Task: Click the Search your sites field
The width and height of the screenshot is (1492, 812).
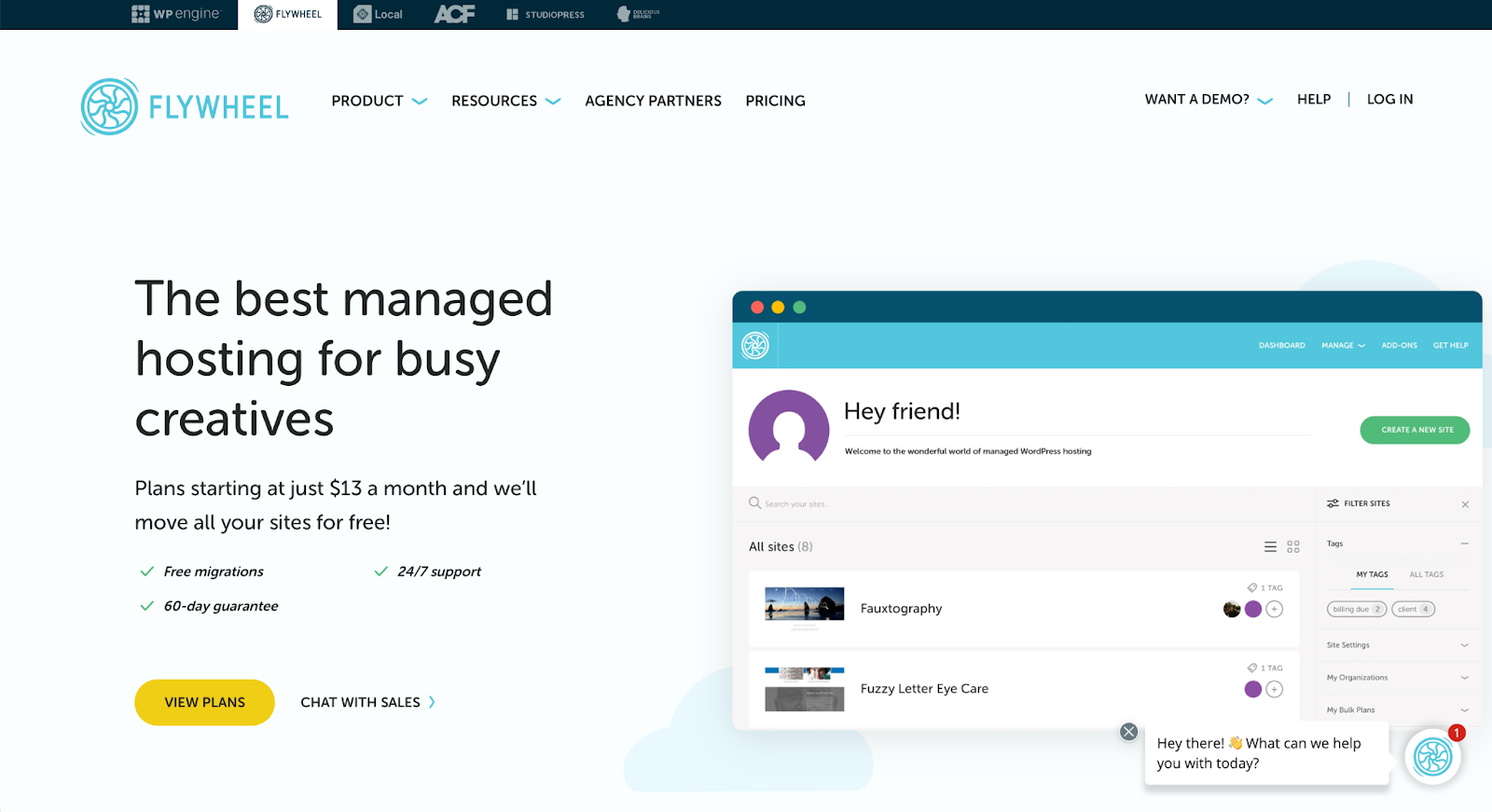Action: tap(932, 504)
